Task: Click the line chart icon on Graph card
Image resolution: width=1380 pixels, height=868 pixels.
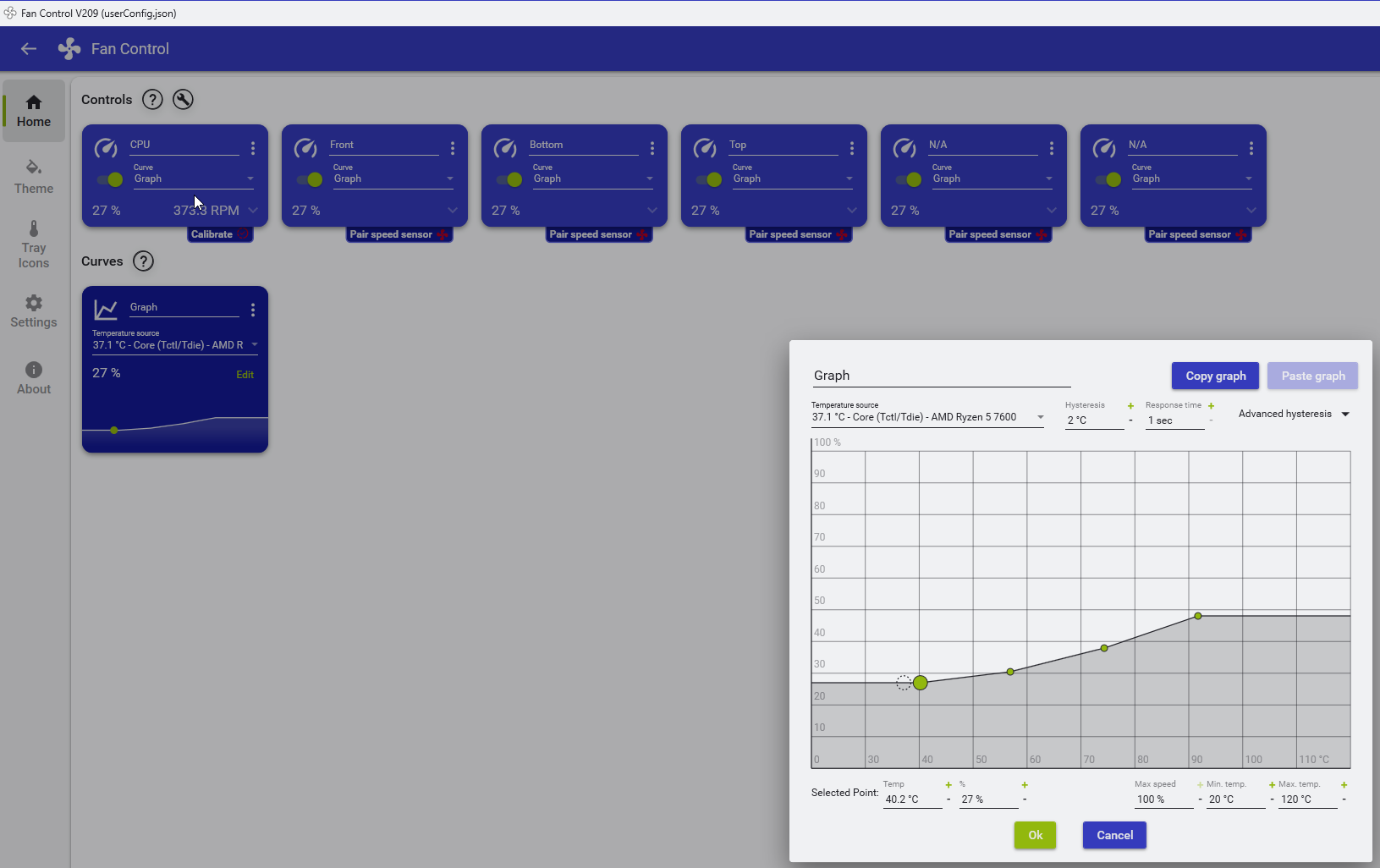Action: pos(106,310)
